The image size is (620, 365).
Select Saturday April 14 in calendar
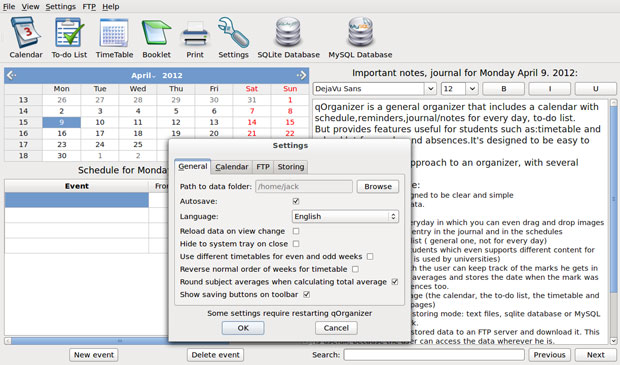252,122
